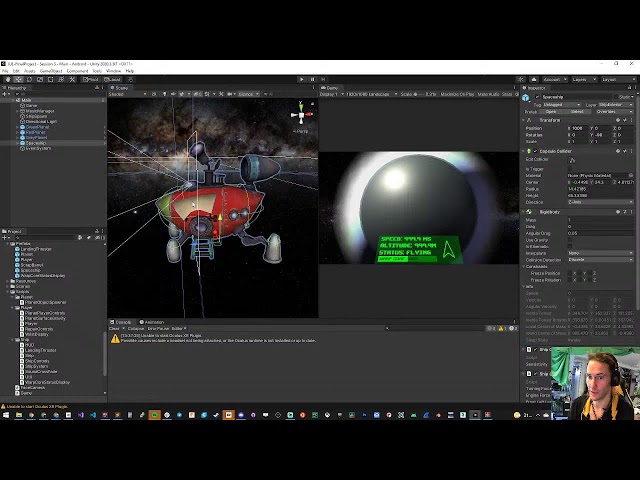Toggle the Pivot handle mode button
This screenshot has height=480, width=640.
click(91, 80)
